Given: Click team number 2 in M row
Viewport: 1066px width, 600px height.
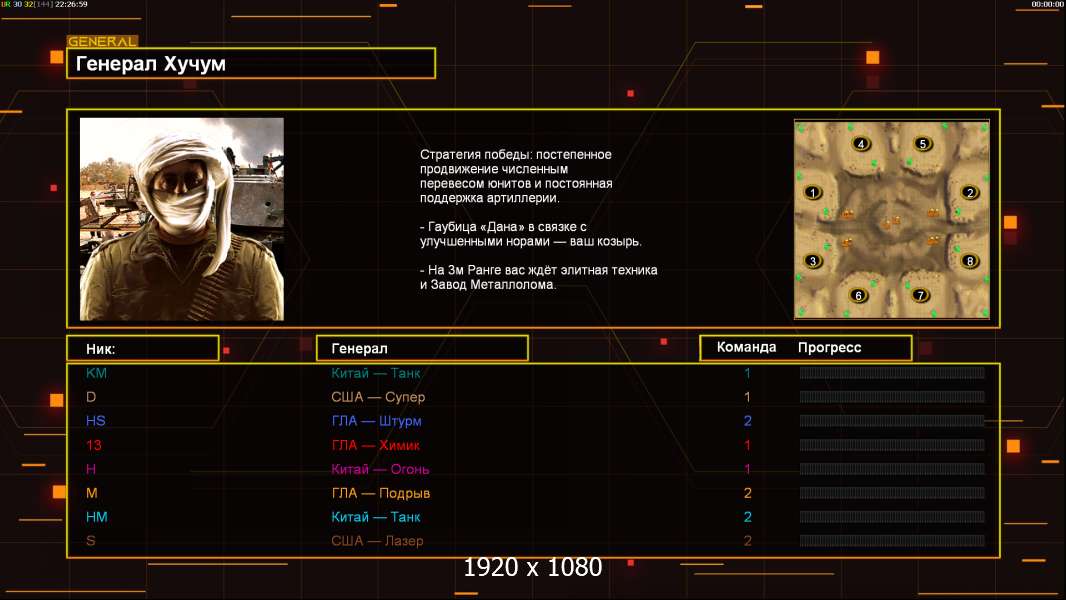Looking at the screenshot, I should coord(747,493).
